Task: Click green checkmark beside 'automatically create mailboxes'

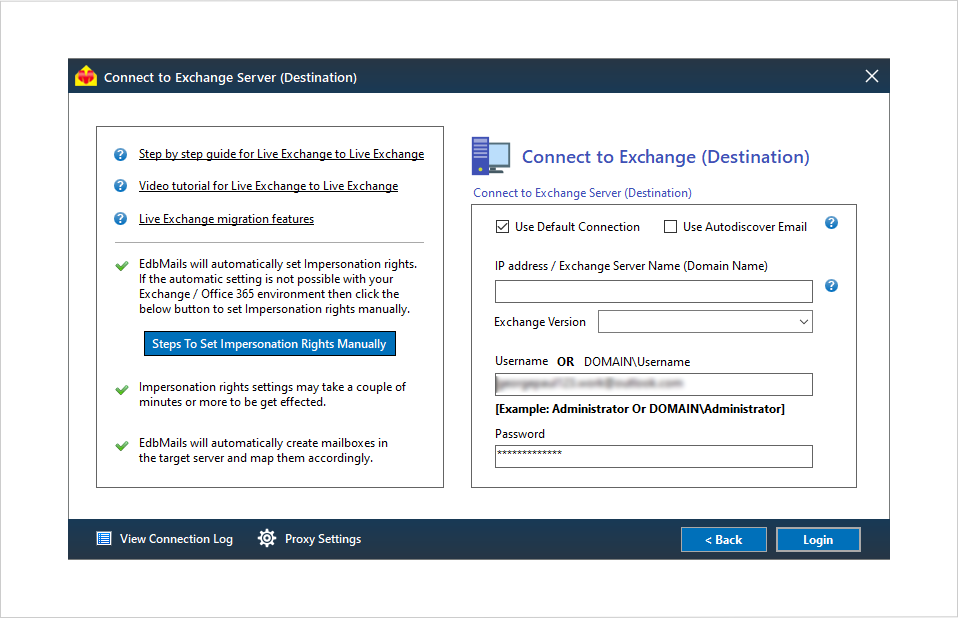Action: point(122,446)
